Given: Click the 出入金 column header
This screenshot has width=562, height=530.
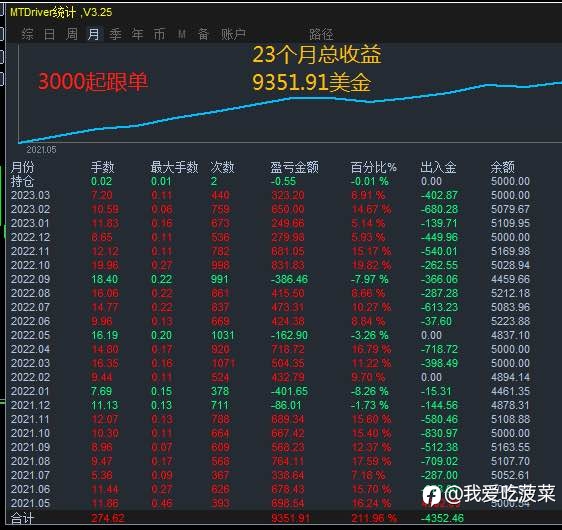Looking at the screenshot, I should (438, 167).
